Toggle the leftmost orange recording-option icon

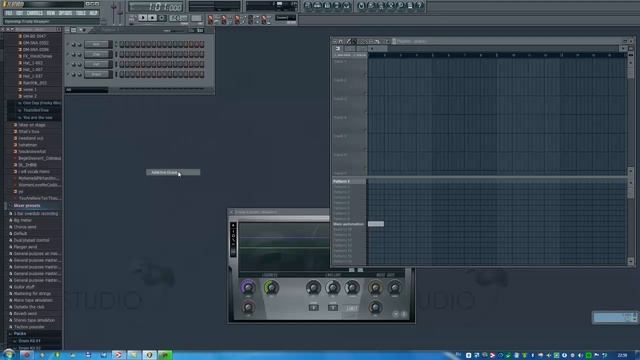pos(211,19)
